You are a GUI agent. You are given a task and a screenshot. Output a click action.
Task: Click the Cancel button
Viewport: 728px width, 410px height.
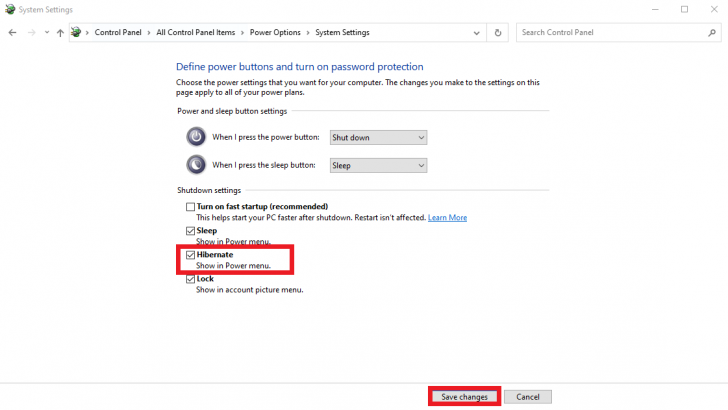point(528,397)
